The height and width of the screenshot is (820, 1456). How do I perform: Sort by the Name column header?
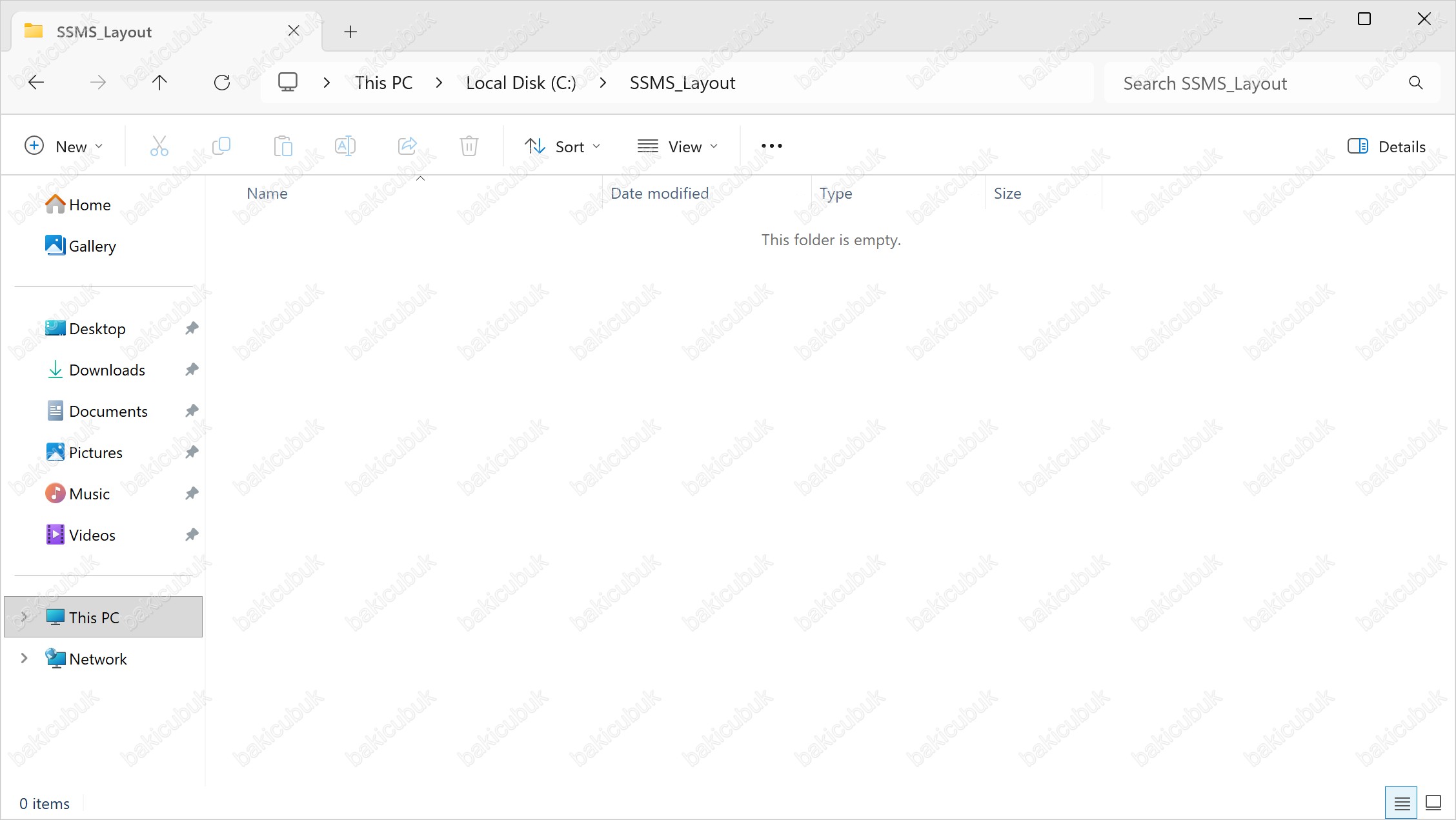tap(420, 193)
